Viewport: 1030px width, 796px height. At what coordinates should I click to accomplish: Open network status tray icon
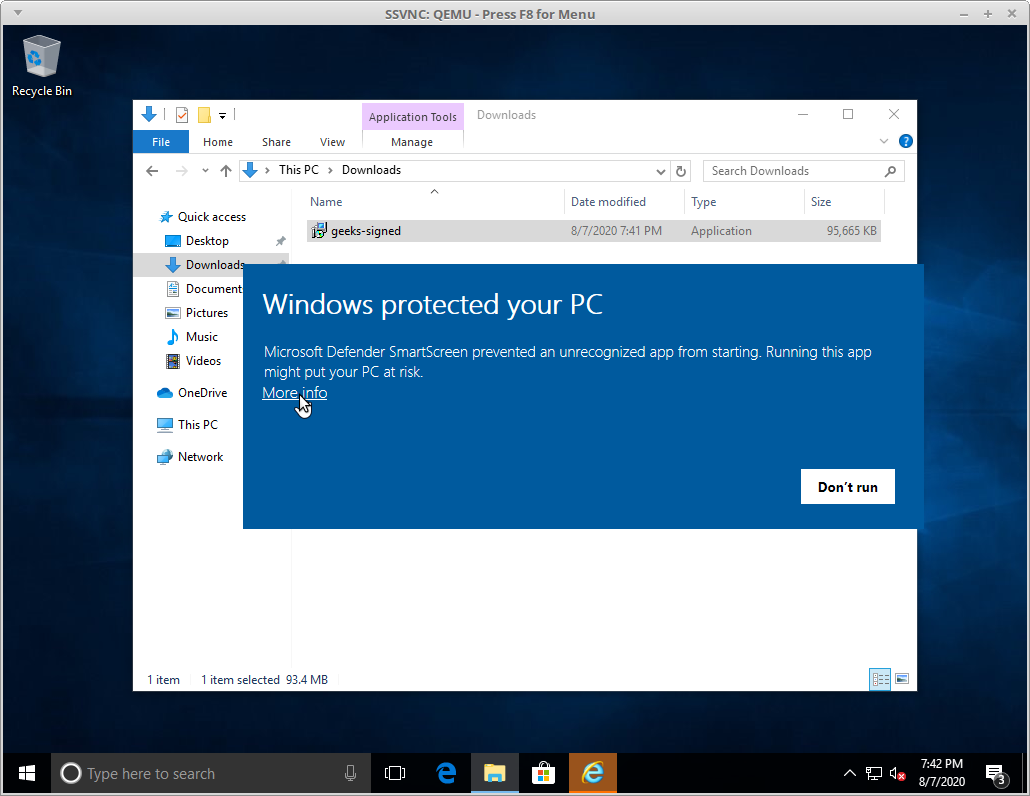pyautogui.click(x=874, y=774)
